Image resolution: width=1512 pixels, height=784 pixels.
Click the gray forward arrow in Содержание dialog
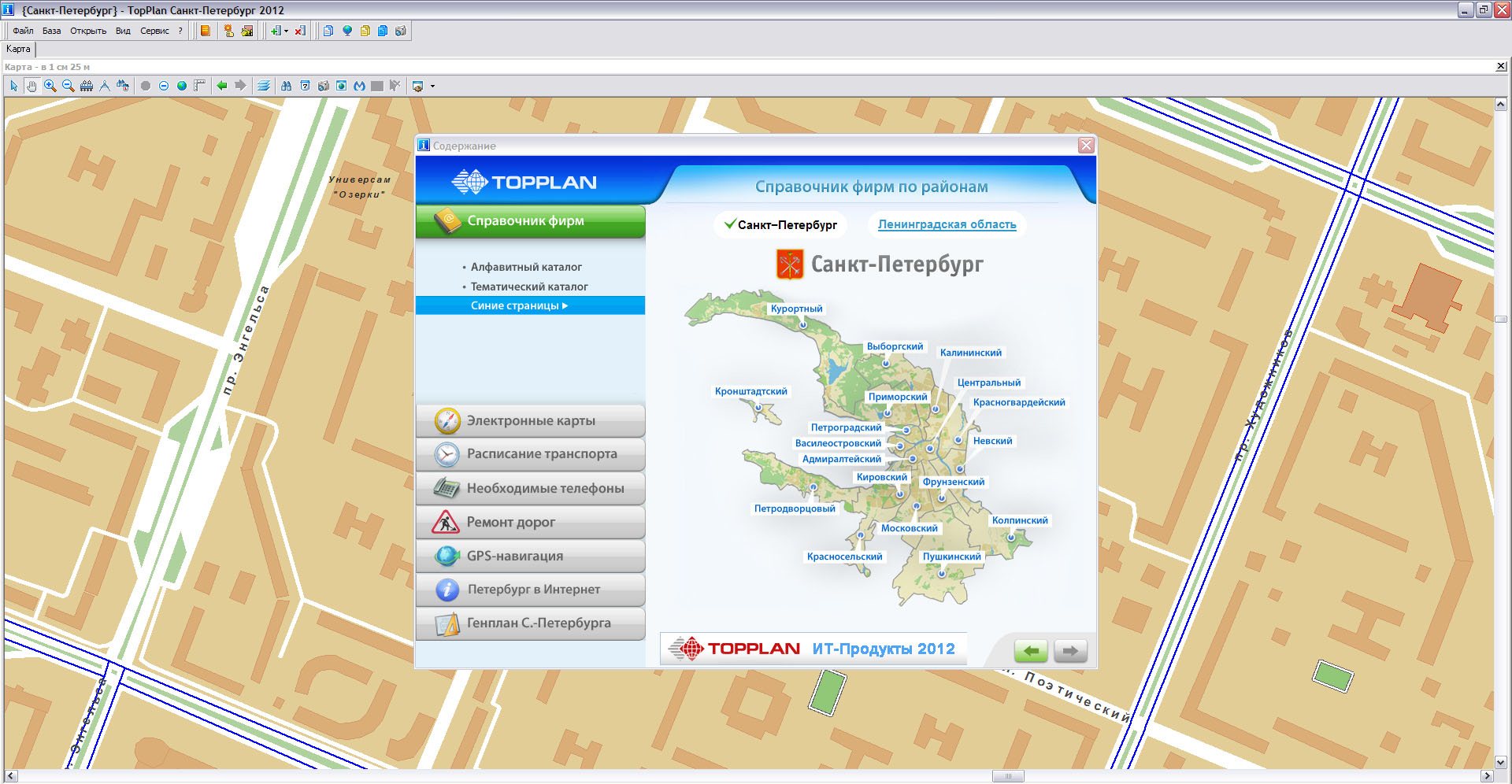coord(1070,651)
